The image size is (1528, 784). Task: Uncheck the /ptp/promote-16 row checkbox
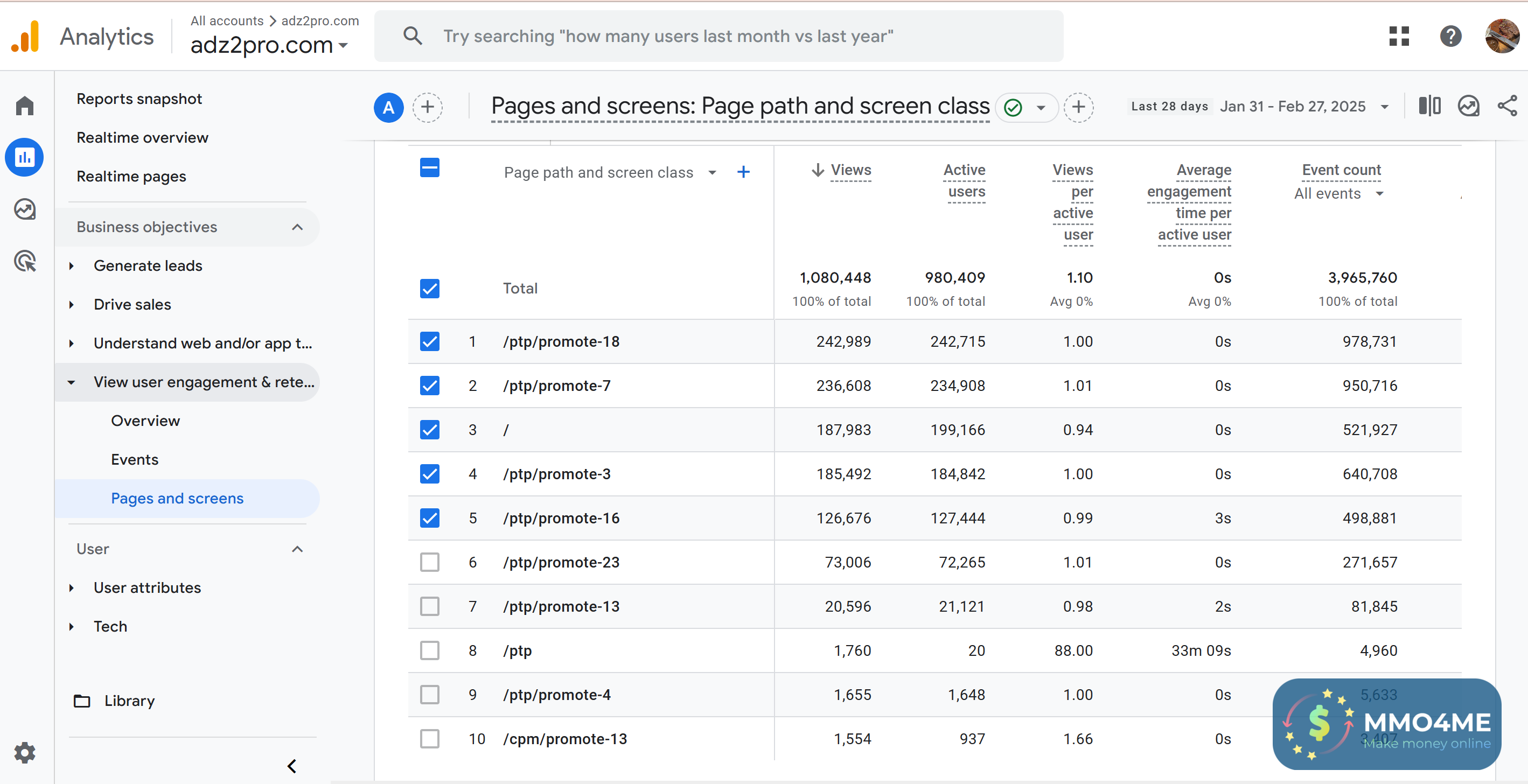click(429, 519)
